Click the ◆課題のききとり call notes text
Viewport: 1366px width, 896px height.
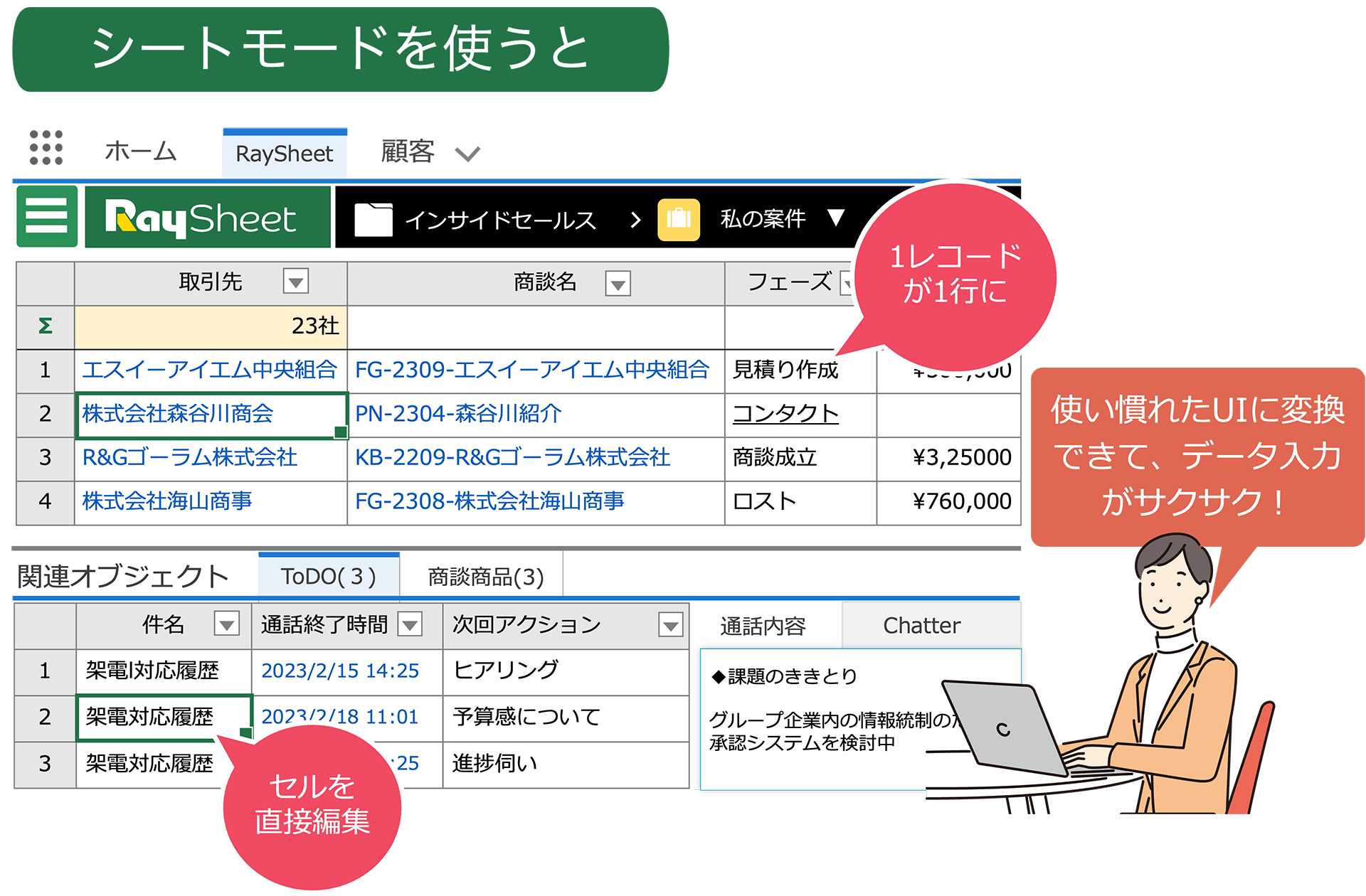click(784, 676)
